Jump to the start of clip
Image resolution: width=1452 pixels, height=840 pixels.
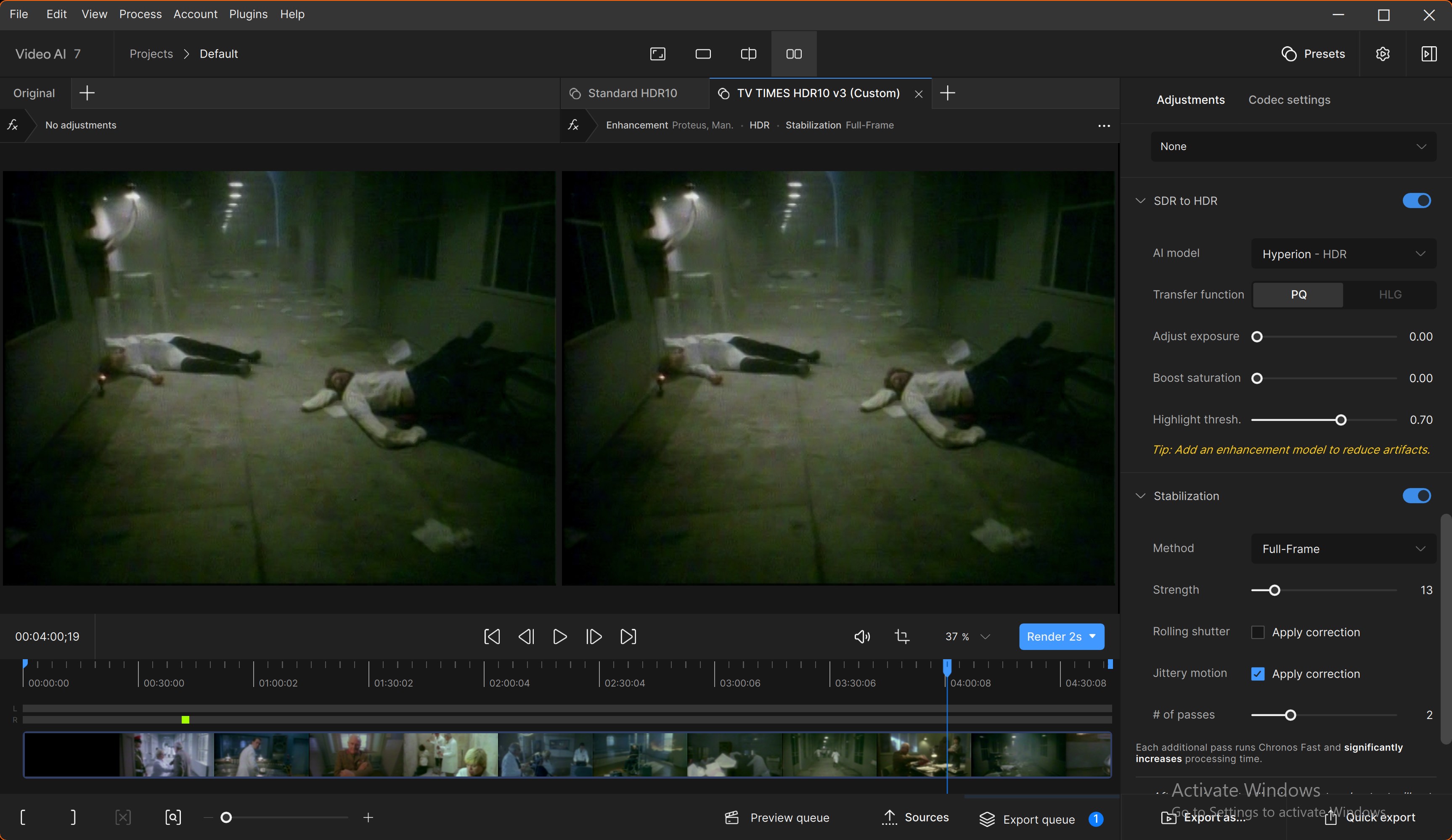pos(491,636)
